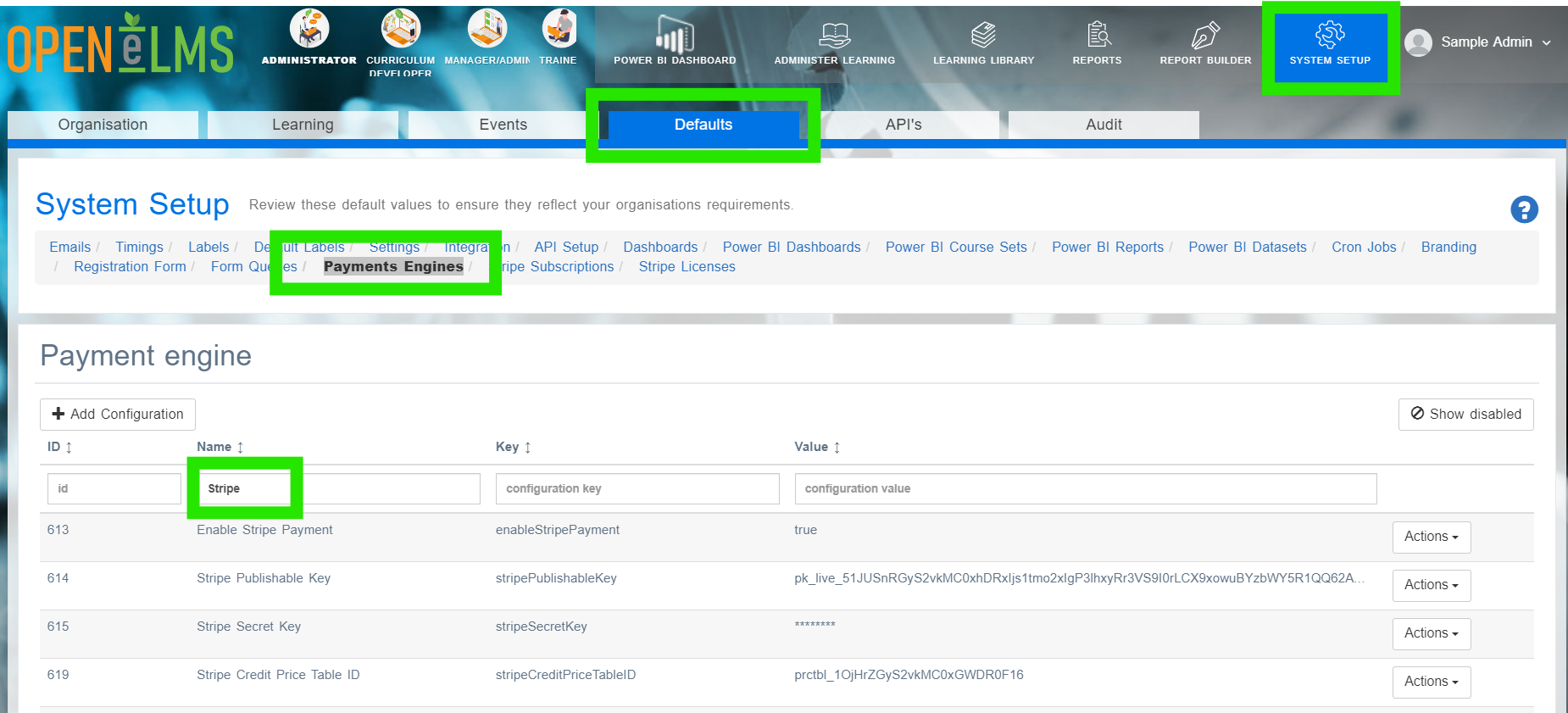This screenshot has height=713, width=1568.
Task: Click the configuration key filter field
Action: (637, 489)
